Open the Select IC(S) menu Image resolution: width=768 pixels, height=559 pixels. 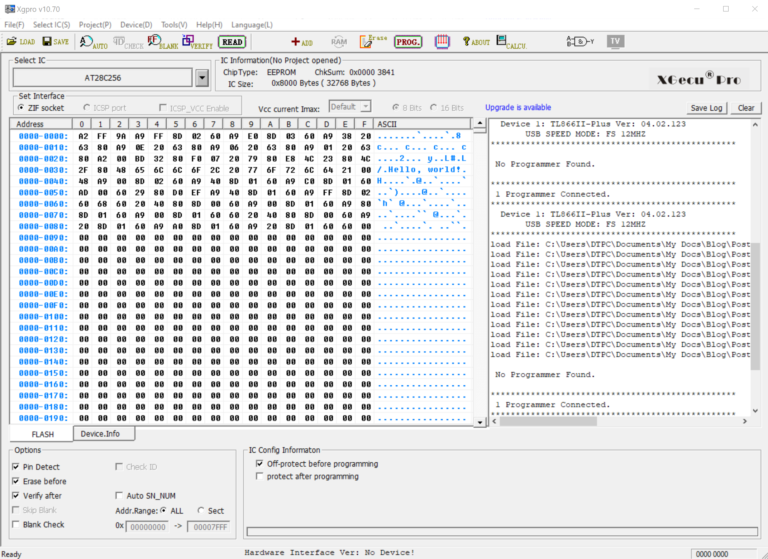51,24
